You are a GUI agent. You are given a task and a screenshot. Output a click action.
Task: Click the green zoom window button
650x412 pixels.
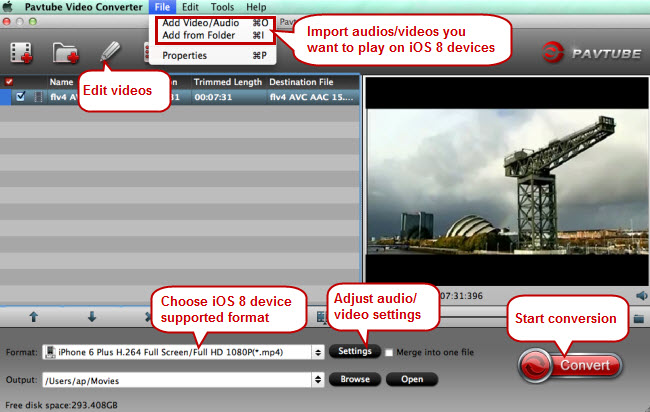pyautogui.click(x=33, y=22)
